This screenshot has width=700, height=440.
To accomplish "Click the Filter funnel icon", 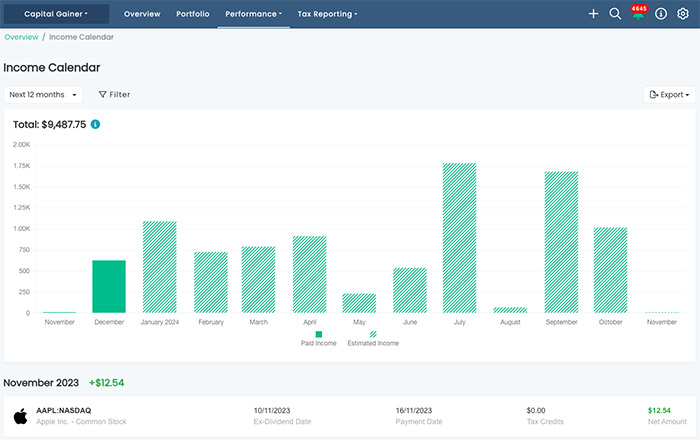I will 103,95.
